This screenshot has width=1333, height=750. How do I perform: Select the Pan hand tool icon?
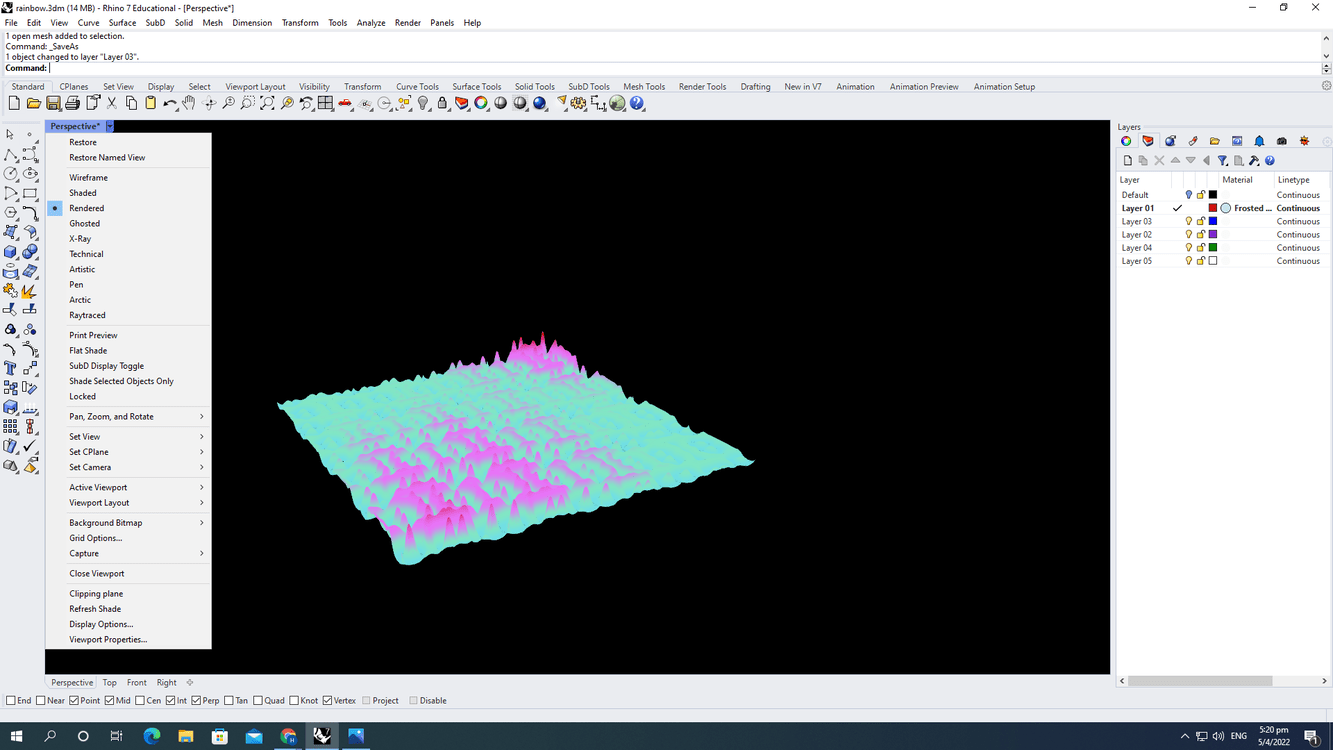189,104
